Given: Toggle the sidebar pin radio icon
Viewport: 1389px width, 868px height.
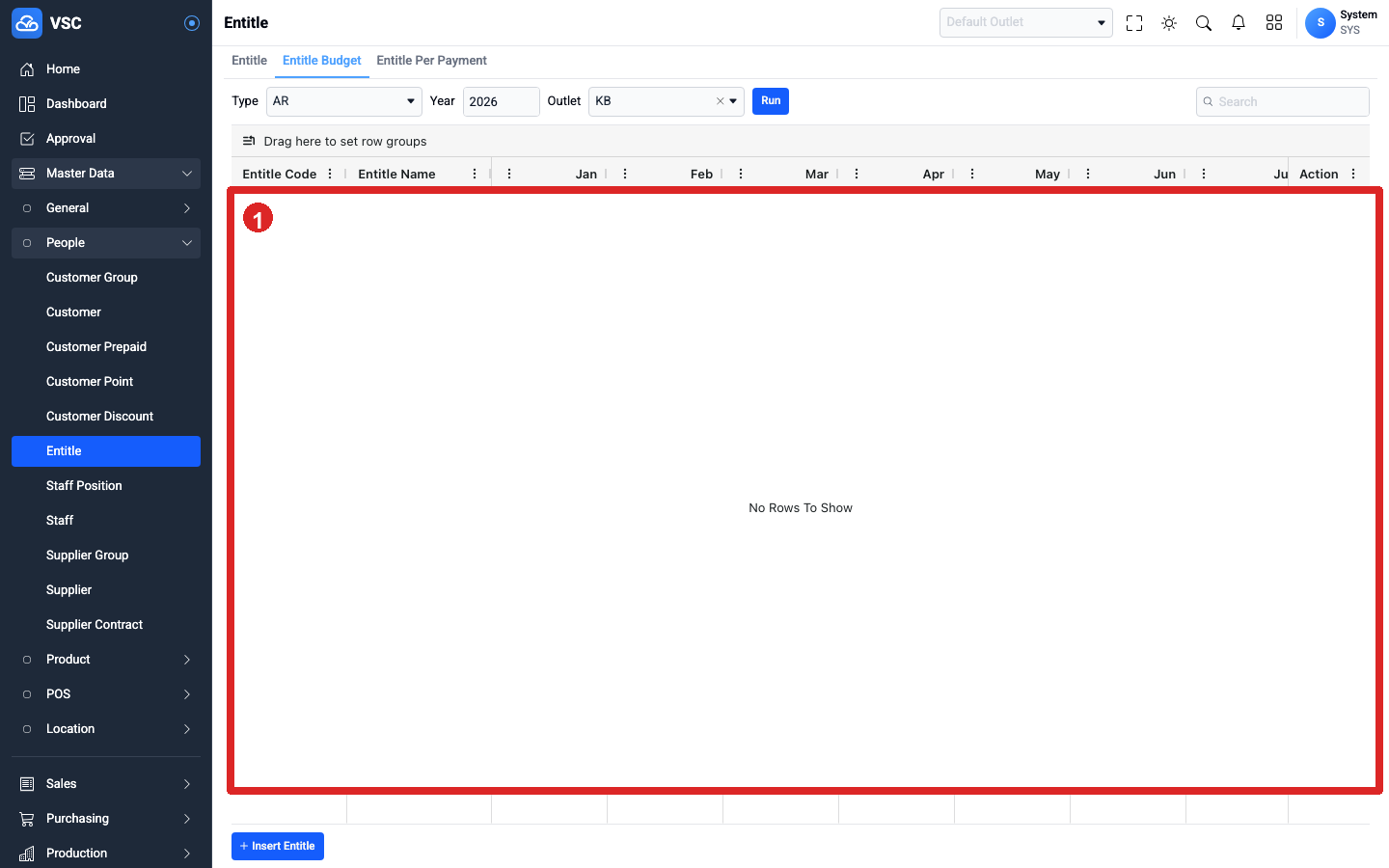Looking at the screenshot, I should click(x=192, y=23).
